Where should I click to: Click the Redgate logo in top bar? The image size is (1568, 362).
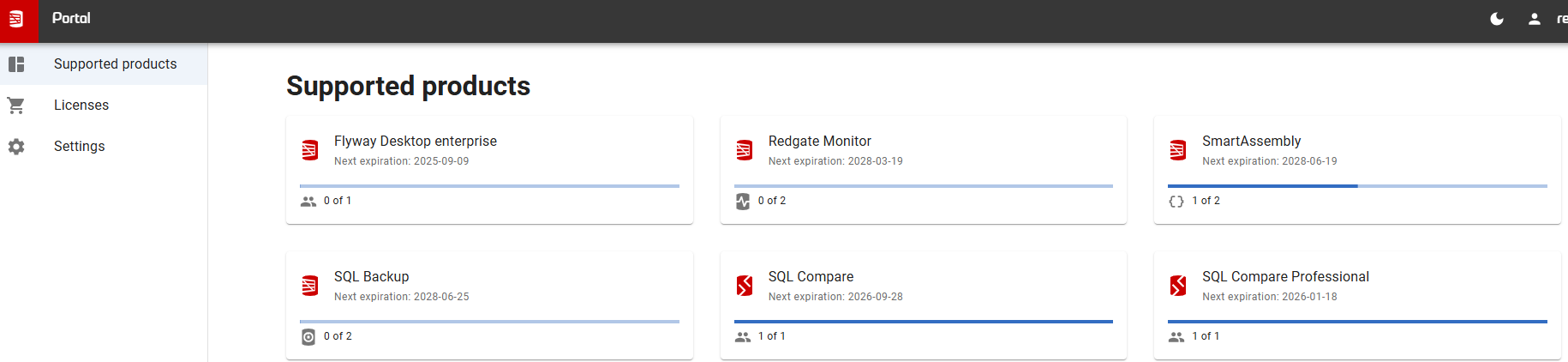(x=16, y=20)
